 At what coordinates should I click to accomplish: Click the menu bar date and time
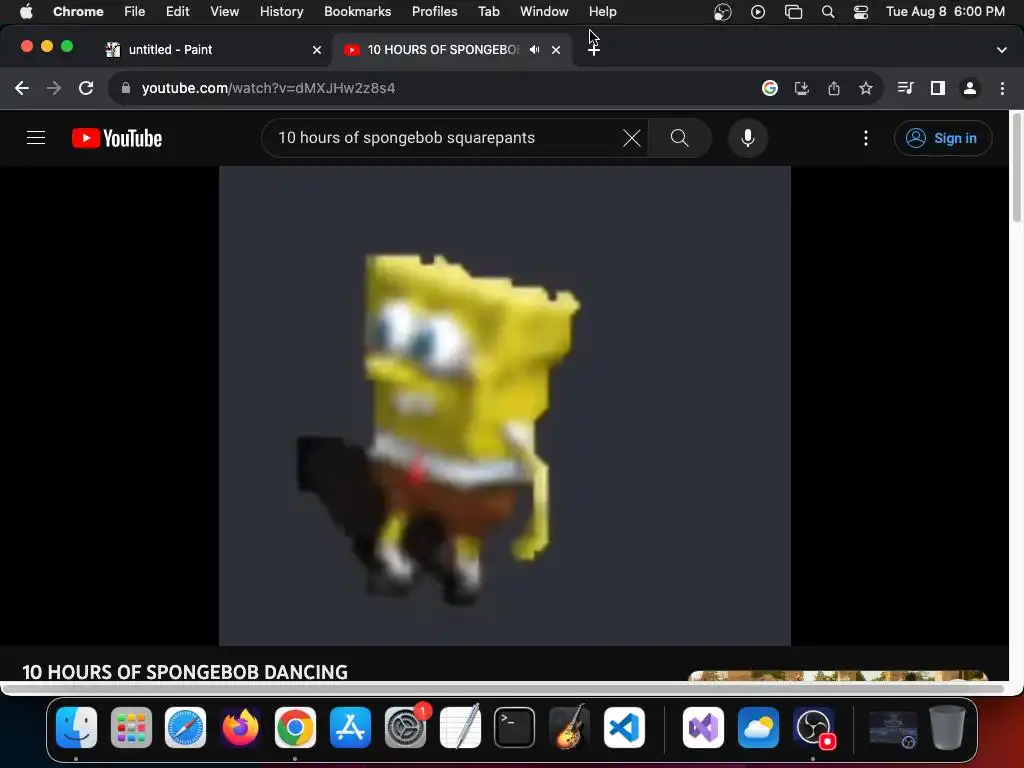coord(945,12)
